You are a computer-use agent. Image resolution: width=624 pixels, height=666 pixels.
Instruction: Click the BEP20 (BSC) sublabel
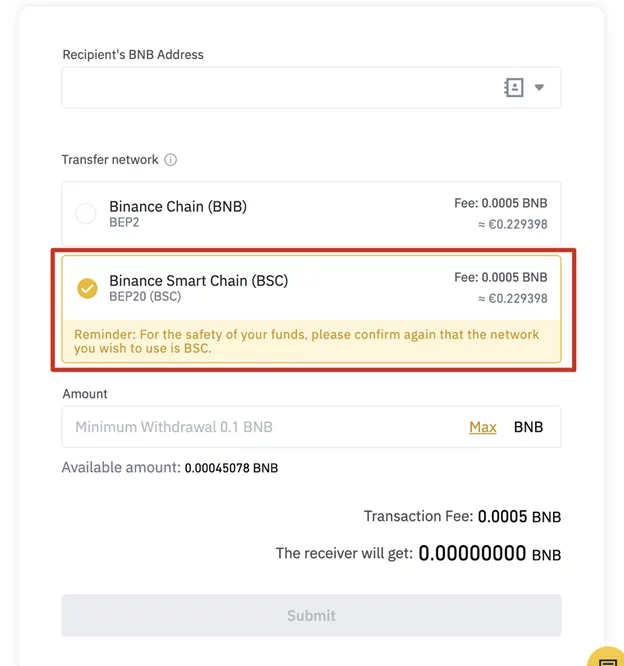click(x=145, y=297)
